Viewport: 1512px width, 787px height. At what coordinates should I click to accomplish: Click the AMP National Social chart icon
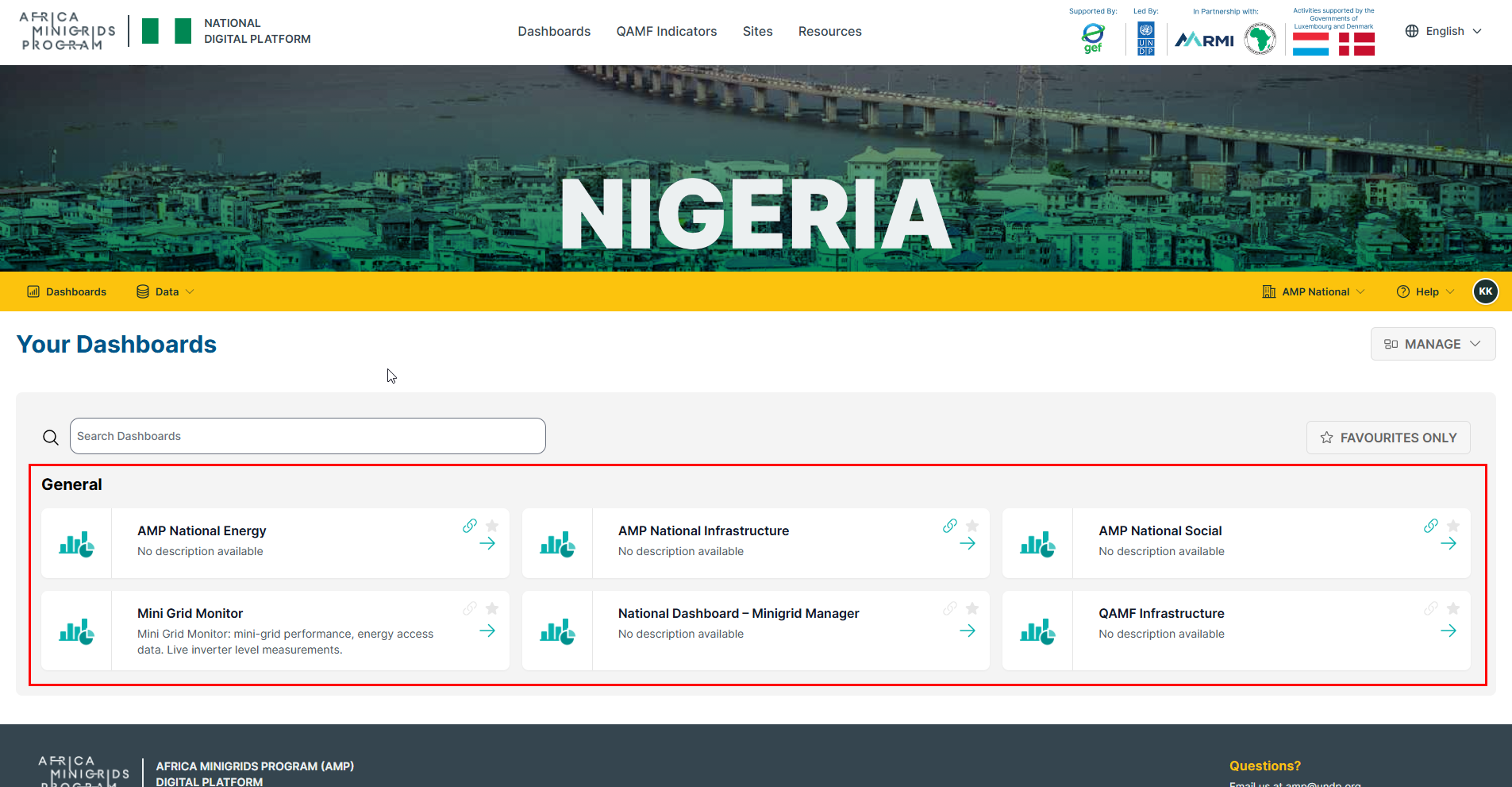click(1037, 544)
